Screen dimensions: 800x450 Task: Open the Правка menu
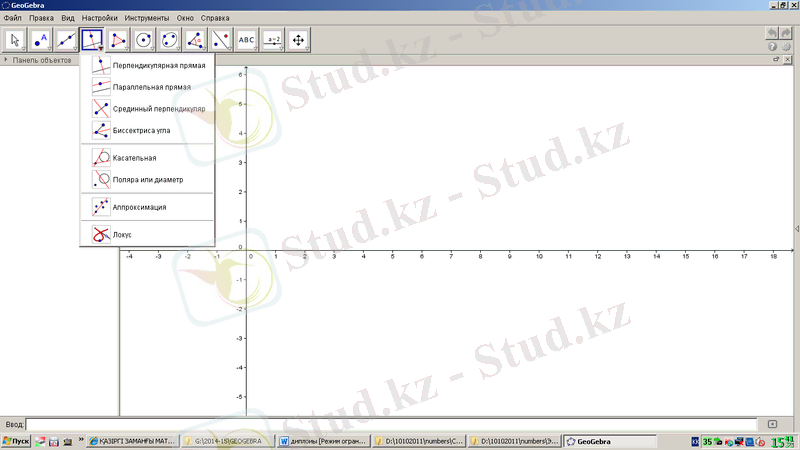coord(41,18)
